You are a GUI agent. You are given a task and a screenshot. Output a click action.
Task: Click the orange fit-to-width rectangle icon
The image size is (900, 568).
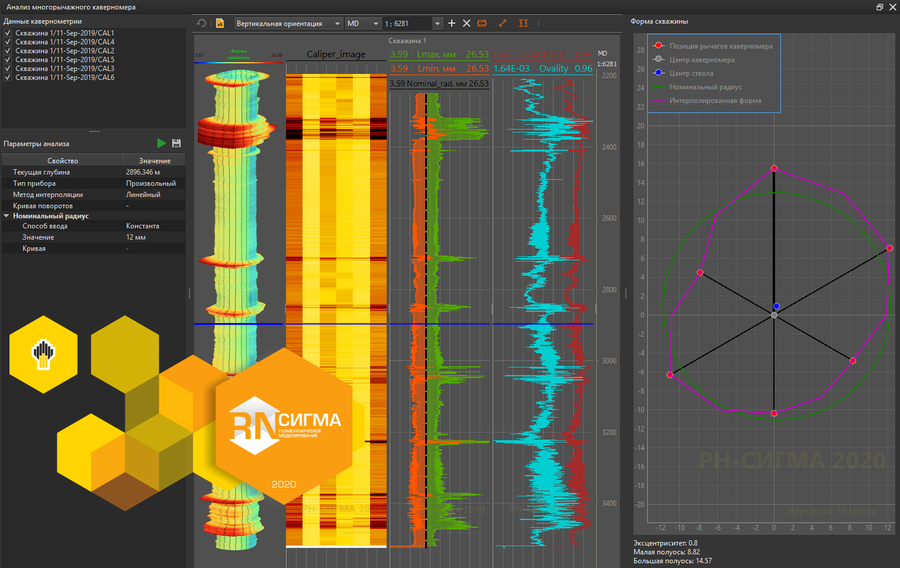tap(483, 22)
